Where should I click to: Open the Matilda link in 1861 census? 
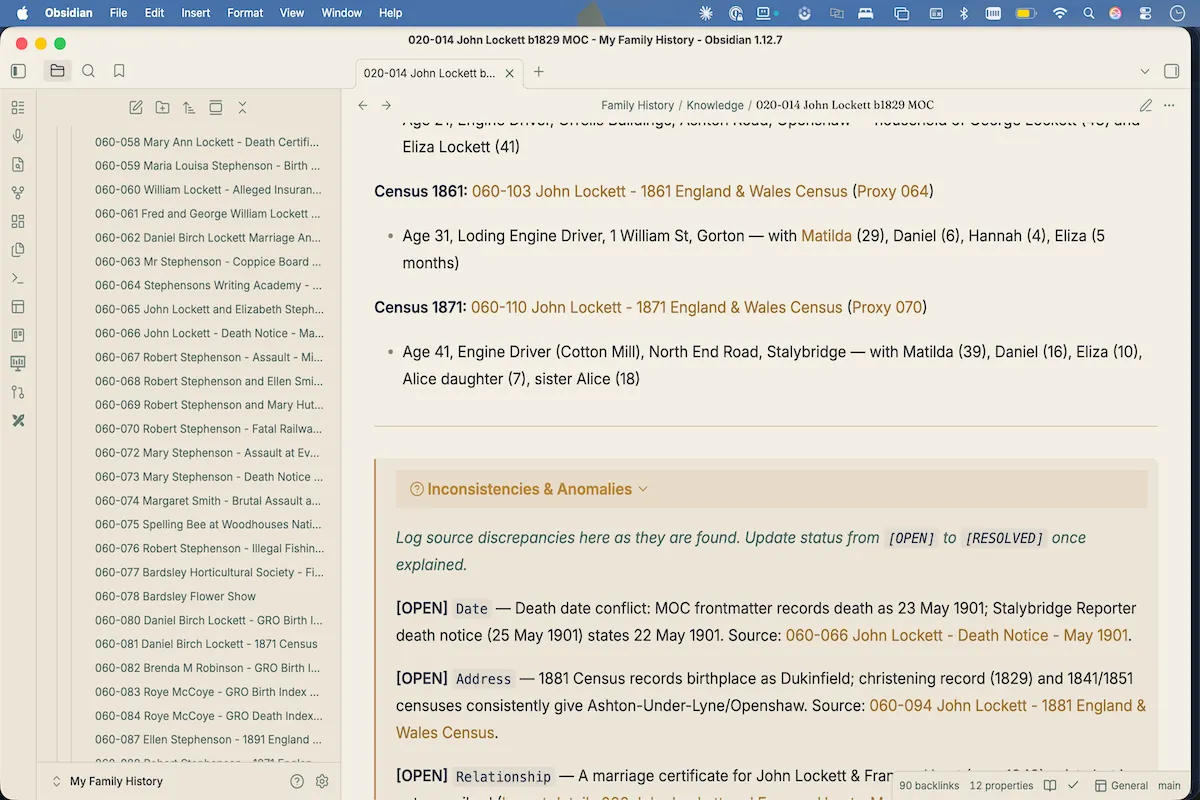pyautogui.click(x=826, y=236)
